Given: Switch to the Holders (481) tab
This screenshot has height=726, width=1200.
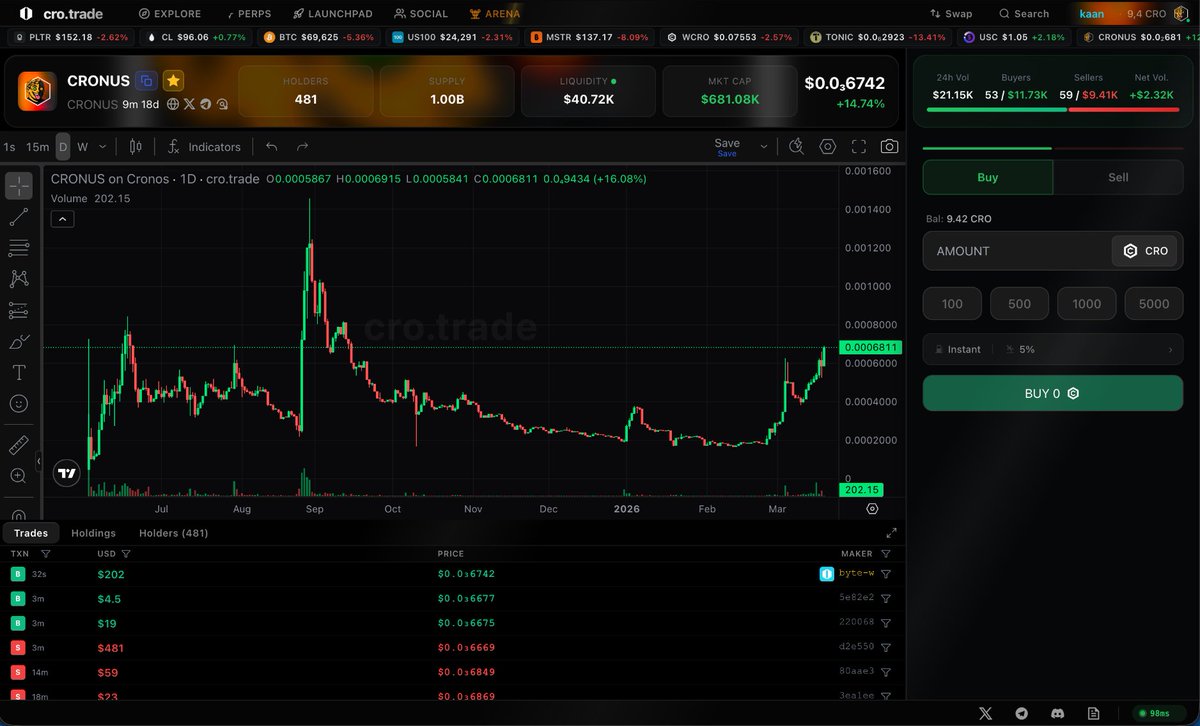Looking at the screenshot, I should click(x=174, y=533).
